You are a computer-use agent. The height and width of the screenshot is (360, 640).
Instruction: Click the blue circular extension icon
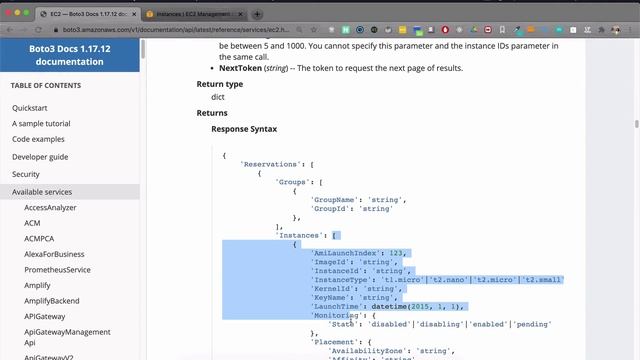360,30
